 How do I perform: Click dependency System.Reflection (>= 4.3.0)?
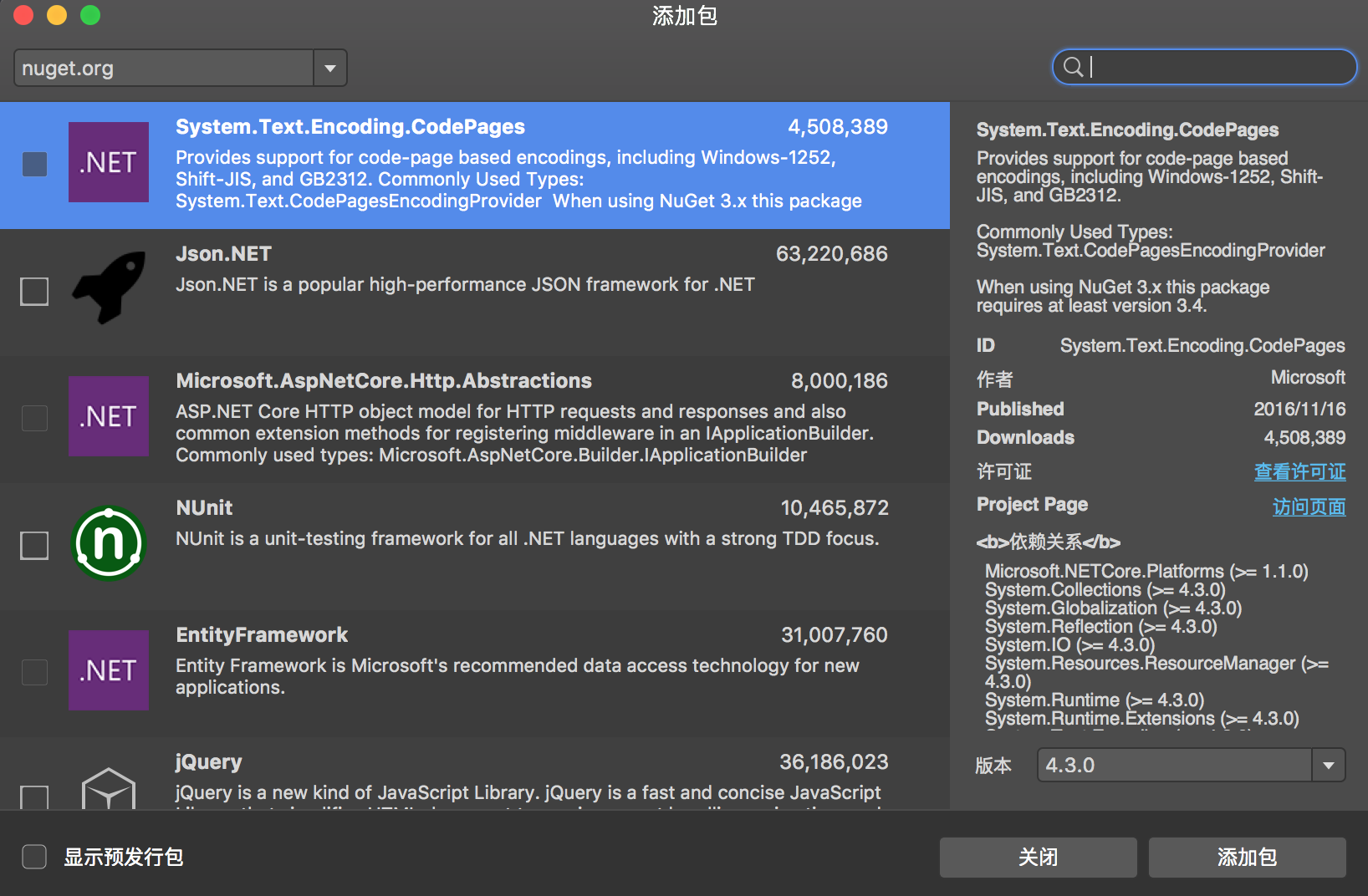tap(1101, 626)
